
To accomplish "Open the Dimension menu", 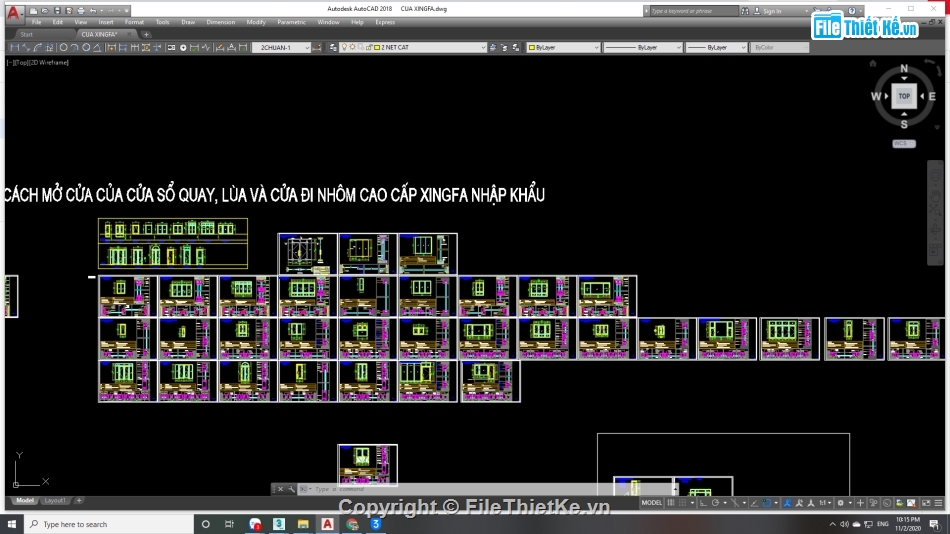I will coord(221,22).
